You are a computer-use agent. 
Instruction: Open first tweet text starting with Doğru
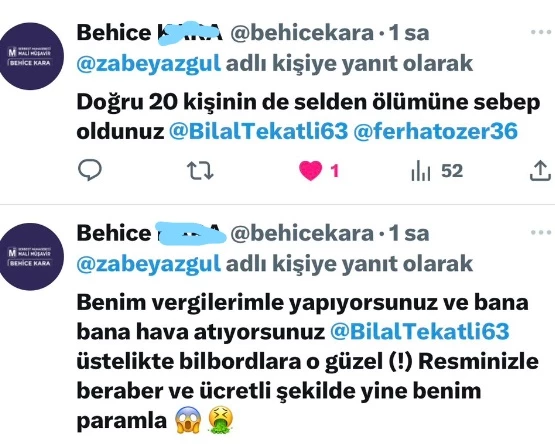pyautogui.click(x=308, y=116)
